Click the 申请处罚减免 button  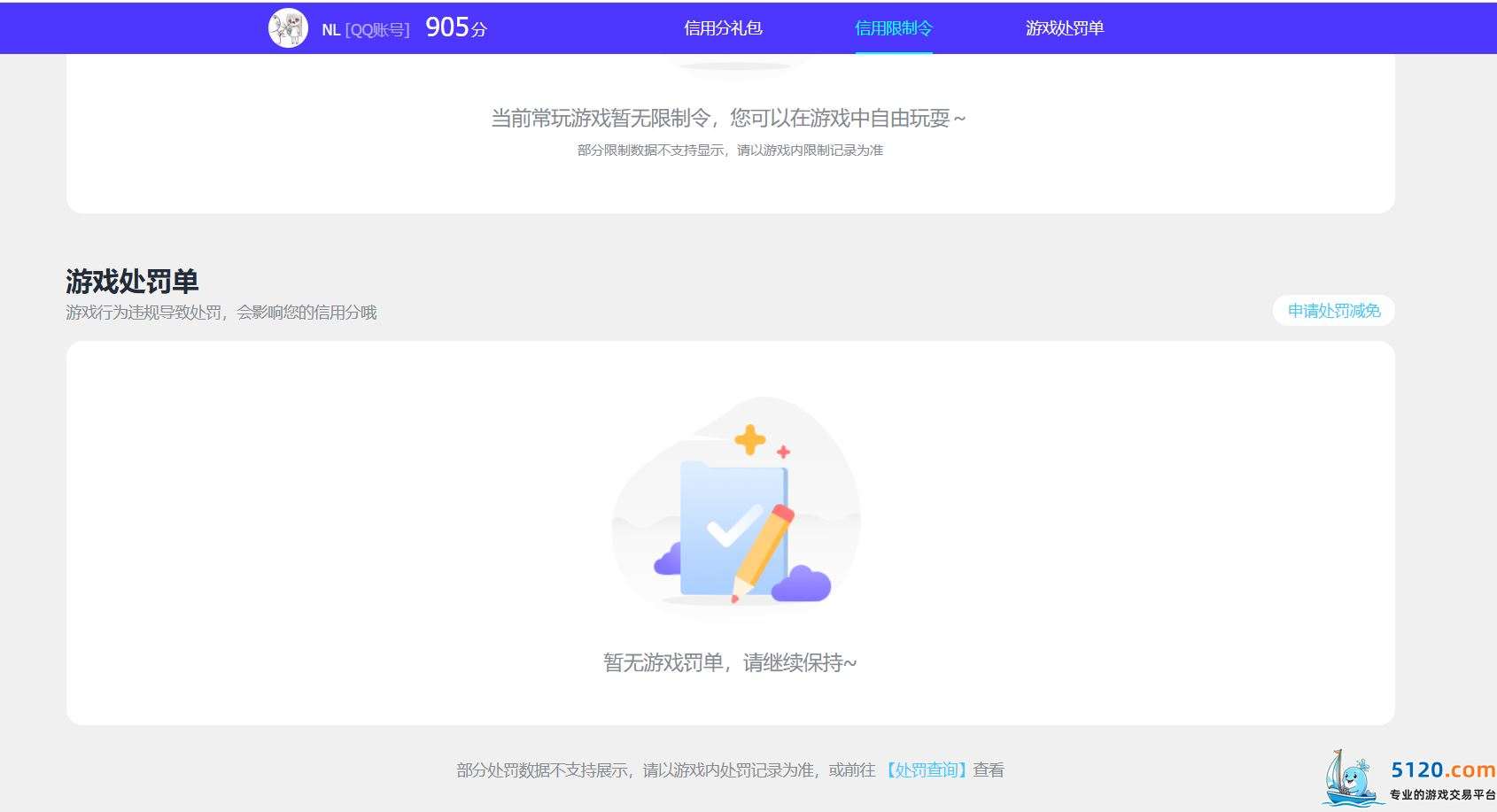point(1334,311)
